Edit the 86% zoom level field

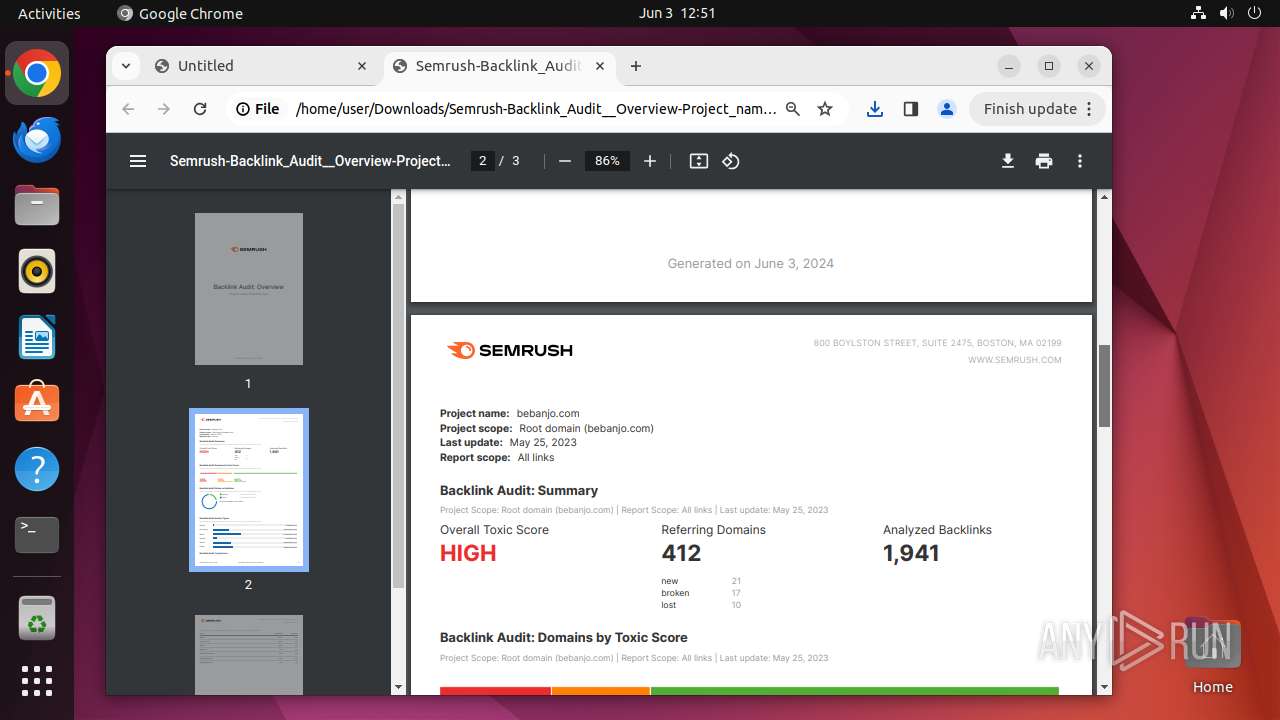(607, 161)
